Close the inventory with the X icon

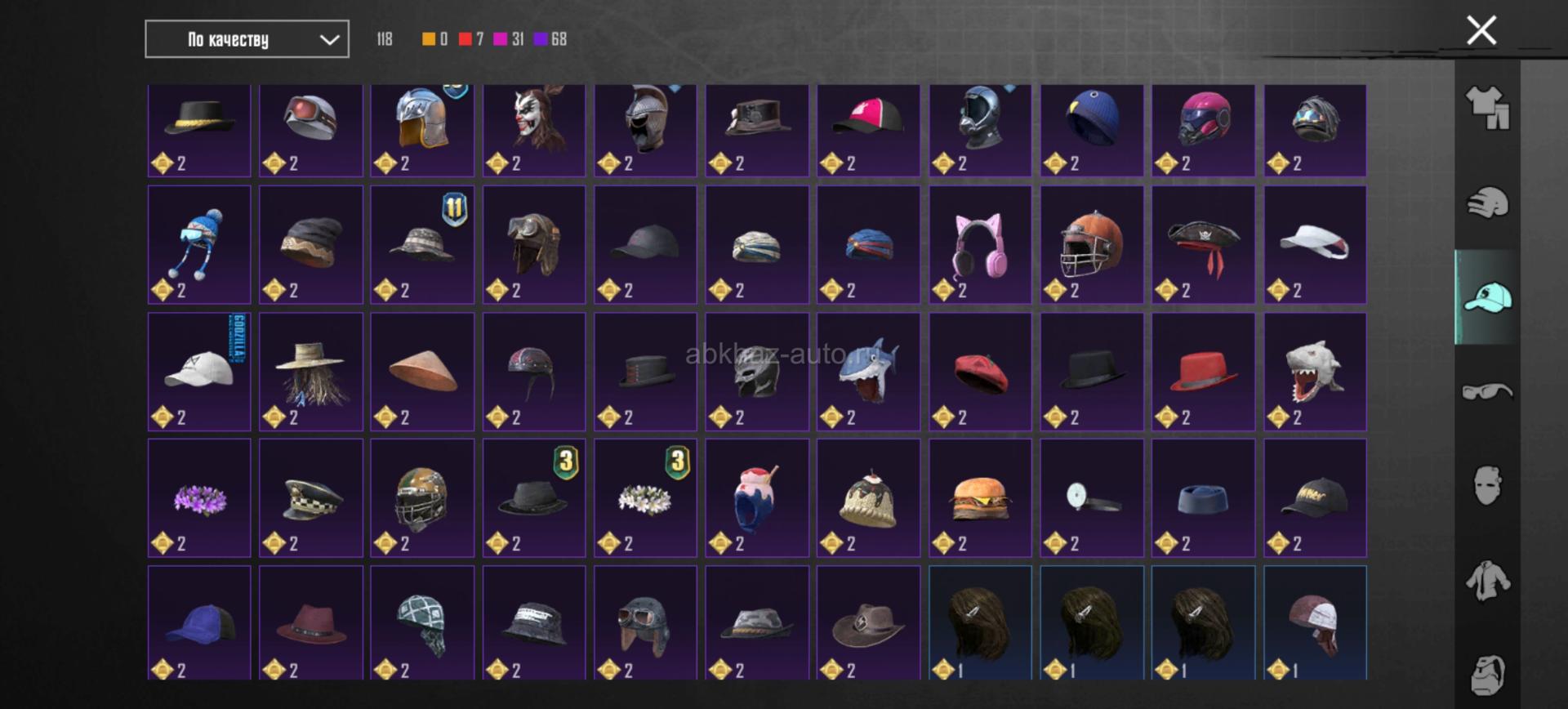1481,30
